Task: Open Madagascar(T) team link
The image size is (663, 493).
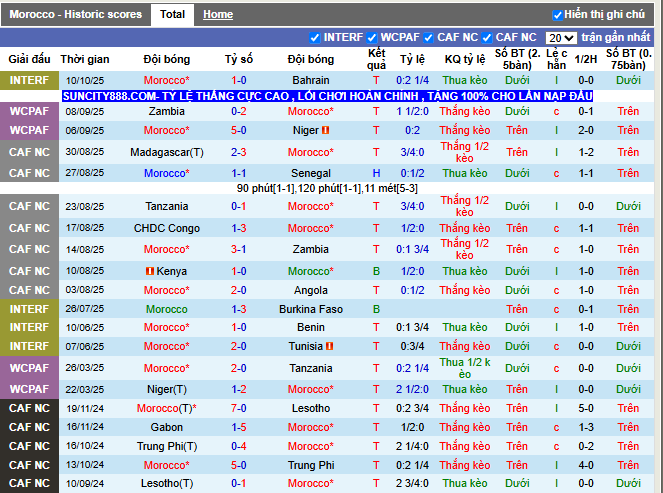Action: pyautogui.click(x=167, y=152)
